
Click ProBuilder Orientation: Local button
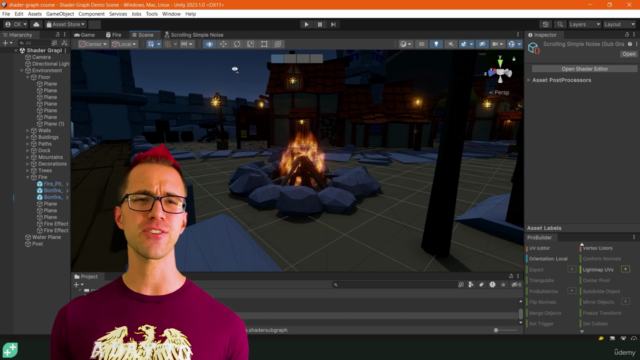coord(548,259)
